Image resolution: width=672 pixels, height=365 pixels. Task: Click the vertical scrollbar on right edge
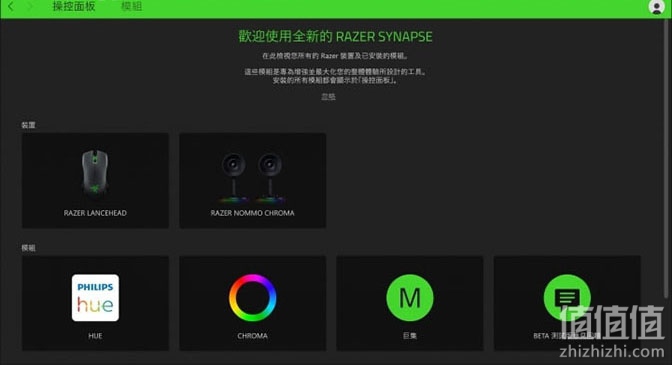666,159
